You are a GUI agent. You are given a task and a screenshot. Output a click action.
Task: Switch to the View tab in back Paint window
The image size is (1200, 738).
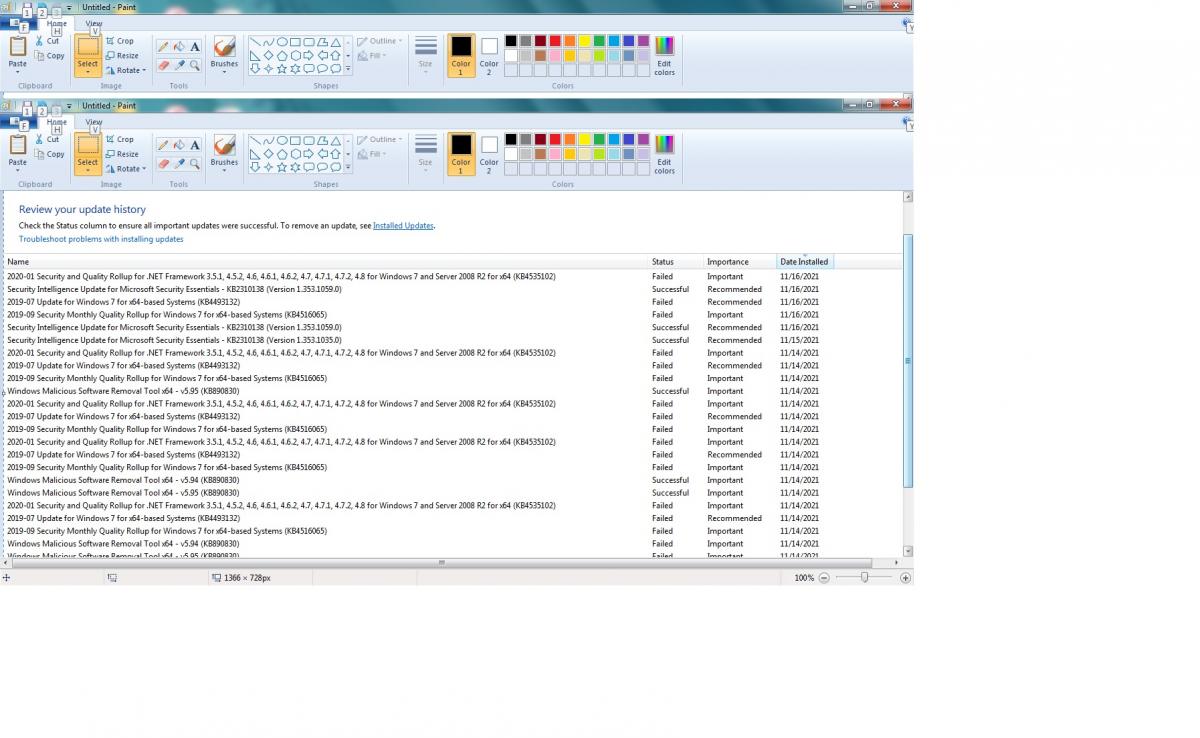(x=94, y=23)
